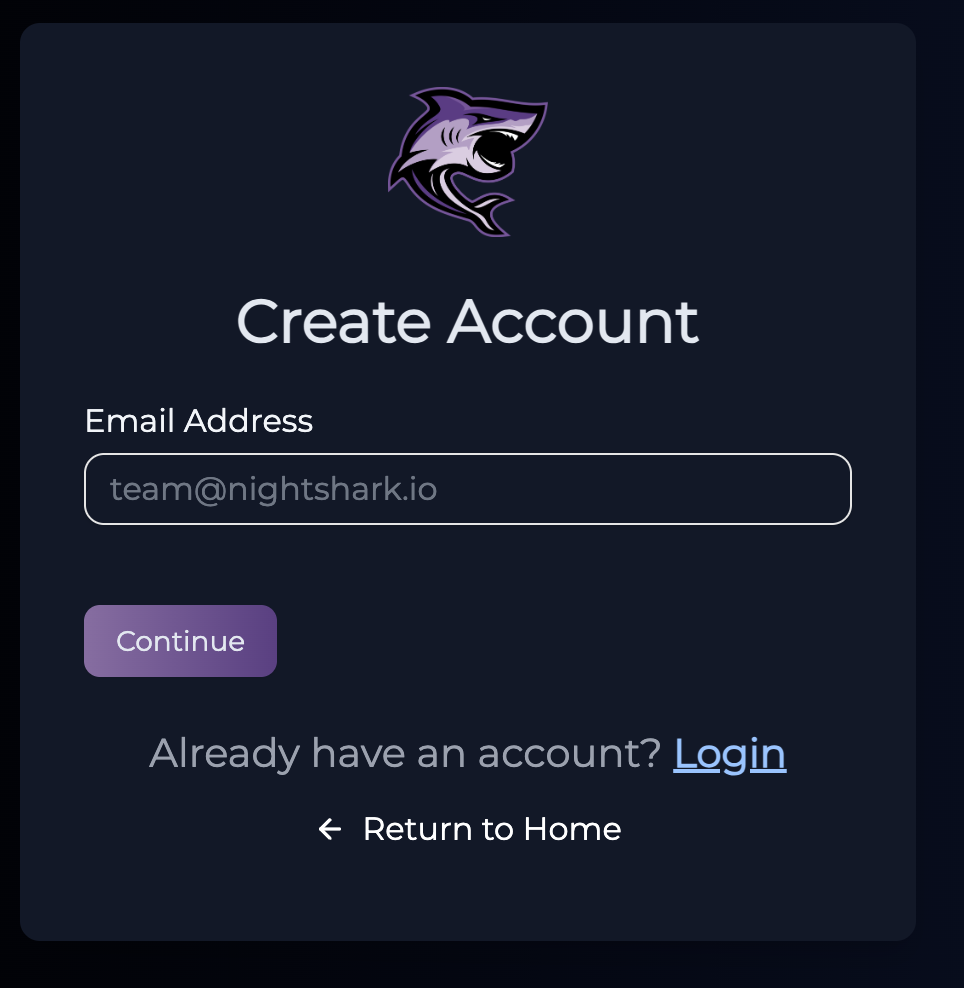
Task: Focus the Email Address input field
Action: click(467, 489)
